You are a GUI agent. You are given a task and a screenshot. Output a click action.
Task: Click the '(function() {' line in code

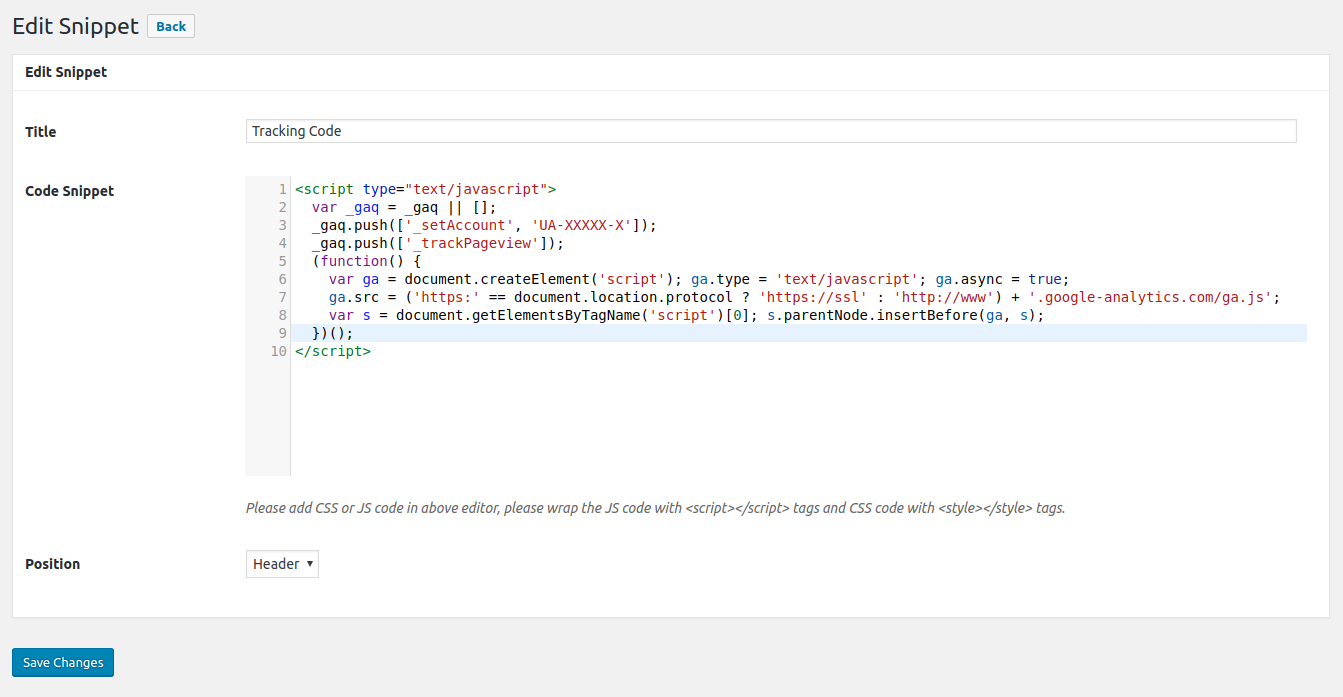pos(366,261)
